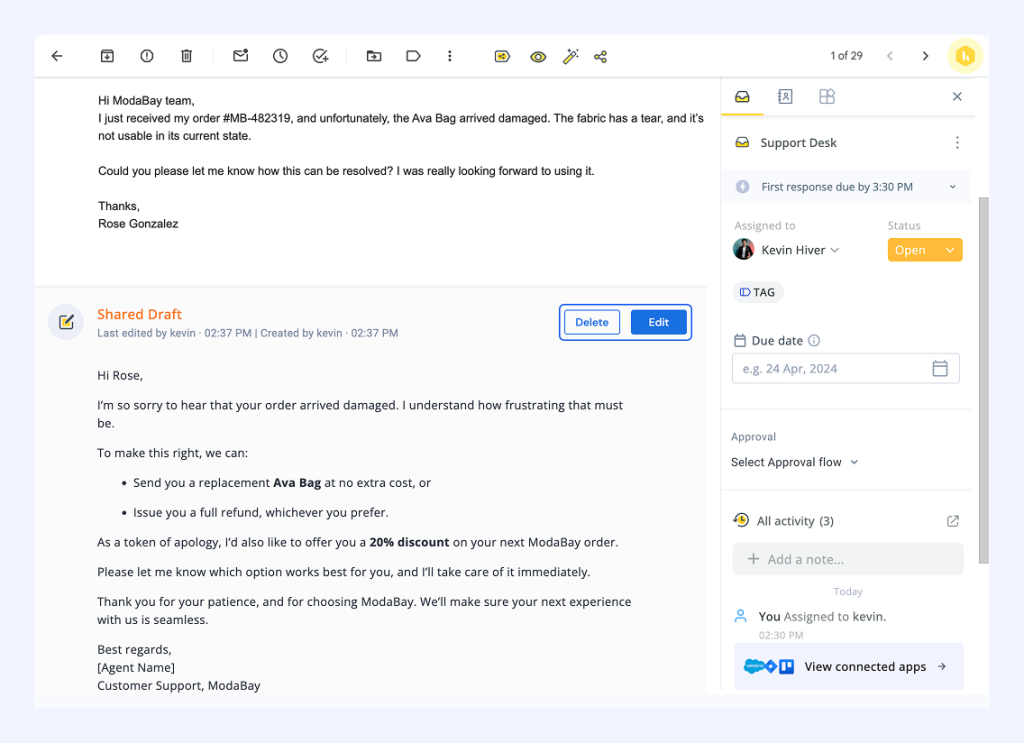The image size is (1024, 743).
Task: Report spam with the exclamation icon
Action: coord(147,56)
